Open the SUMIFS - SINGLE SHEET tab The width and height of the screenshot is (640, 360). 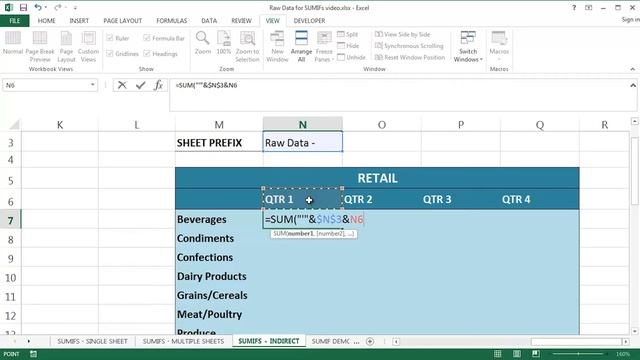pyautogui.click(x=92, y=341)
